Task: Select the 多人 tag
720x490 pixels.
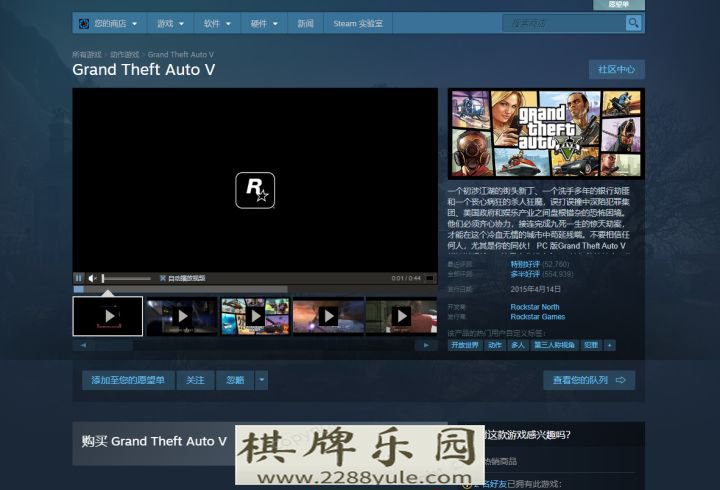Action: (x=518, y=345)
